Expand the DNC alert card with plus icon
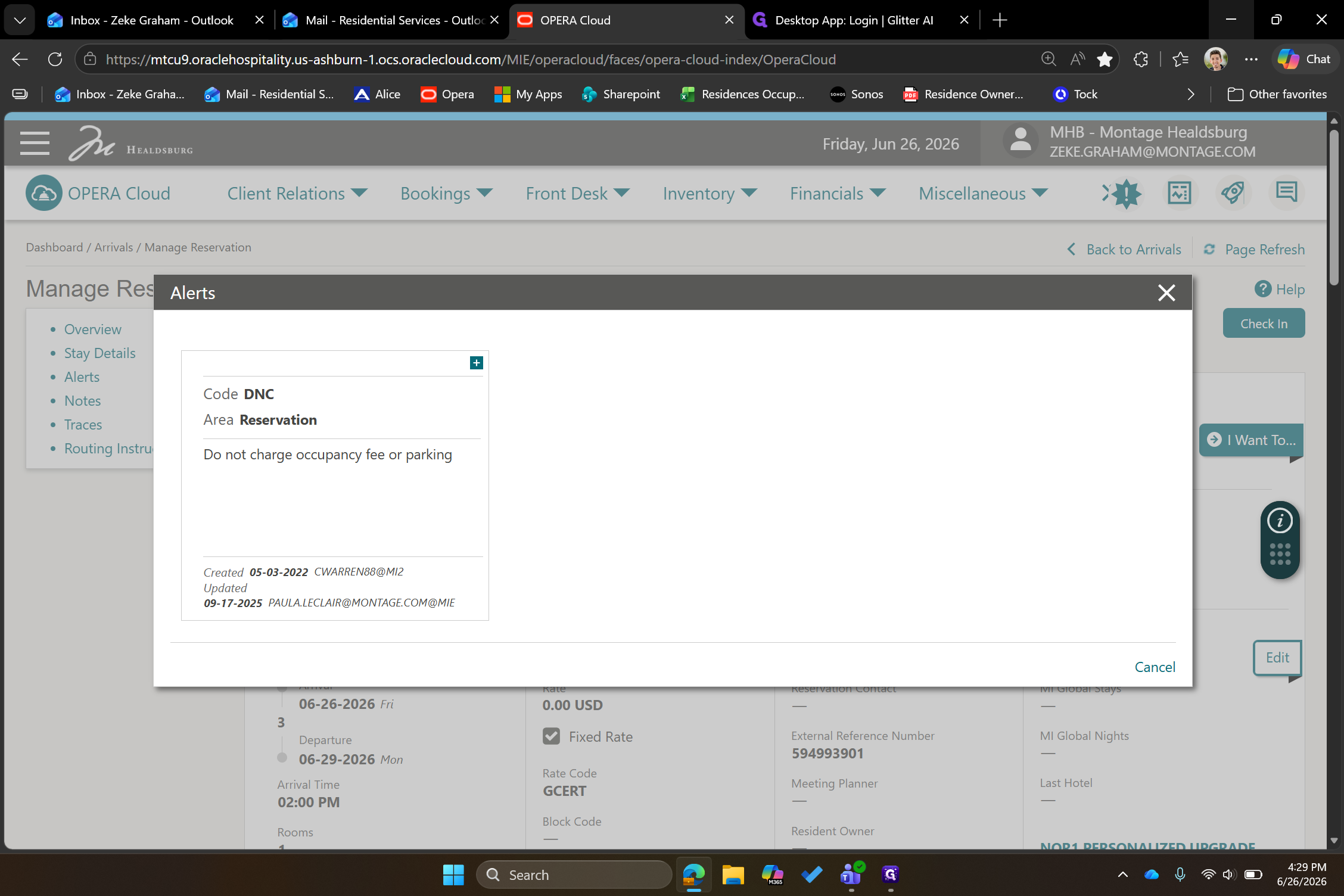Viewport: 1344px width, 896px height. (x=476, y=363)
